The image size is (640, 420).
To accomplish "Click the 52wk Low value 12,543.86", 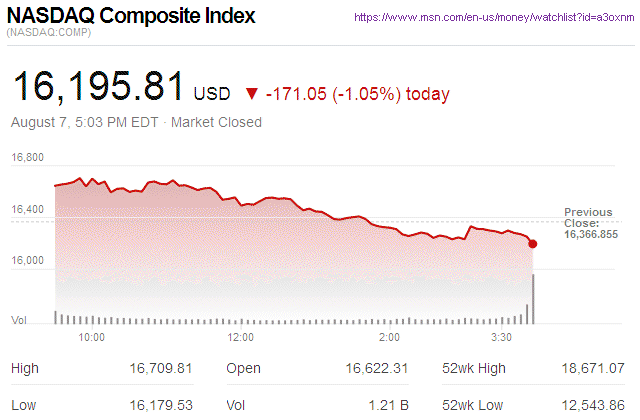I will pos(593,405).
